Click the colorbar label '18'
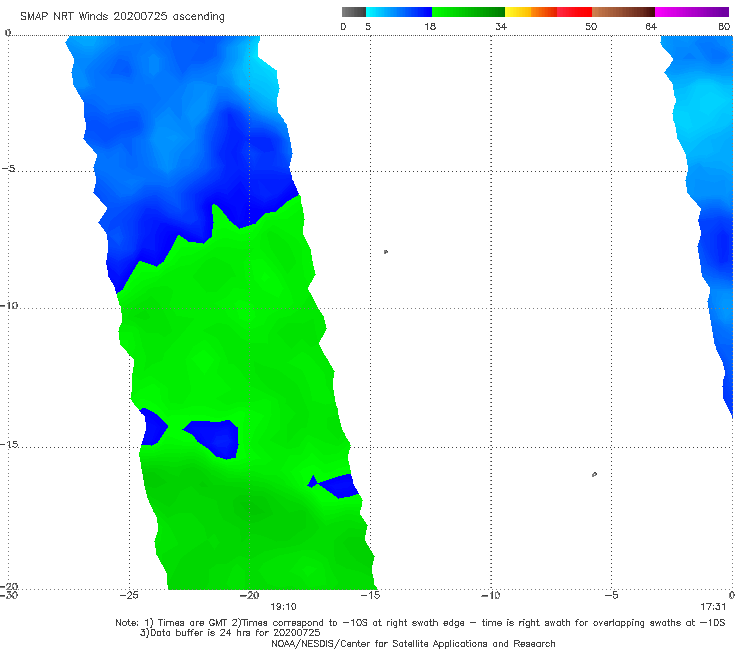The image size is (740, 650). pyautogui.click(x=430, y=26)
